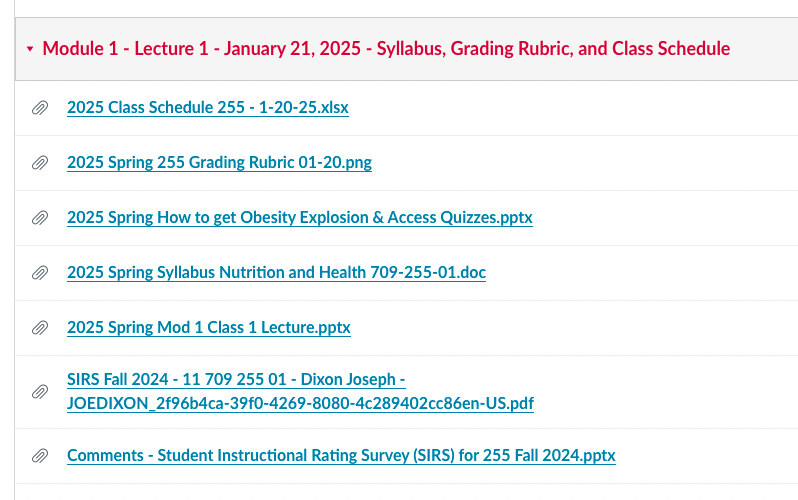Click the paperclip icon beside 2025 Class Schedule 255

(40, 108)
